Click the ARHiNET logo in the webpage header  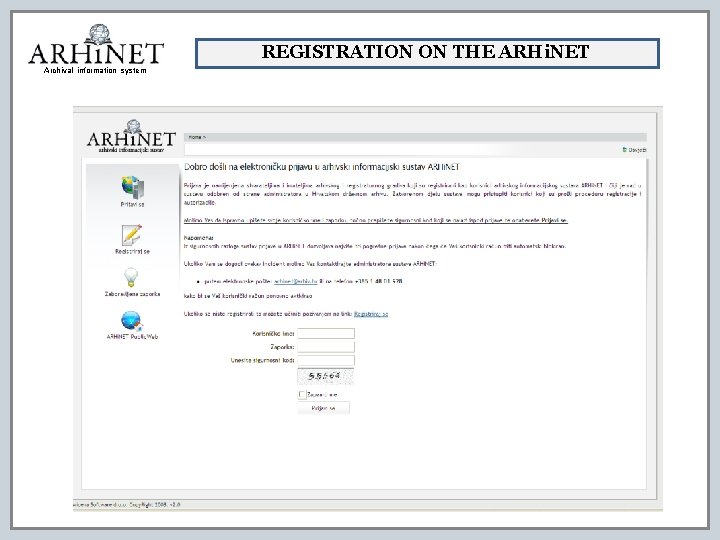tap(131, 136)
